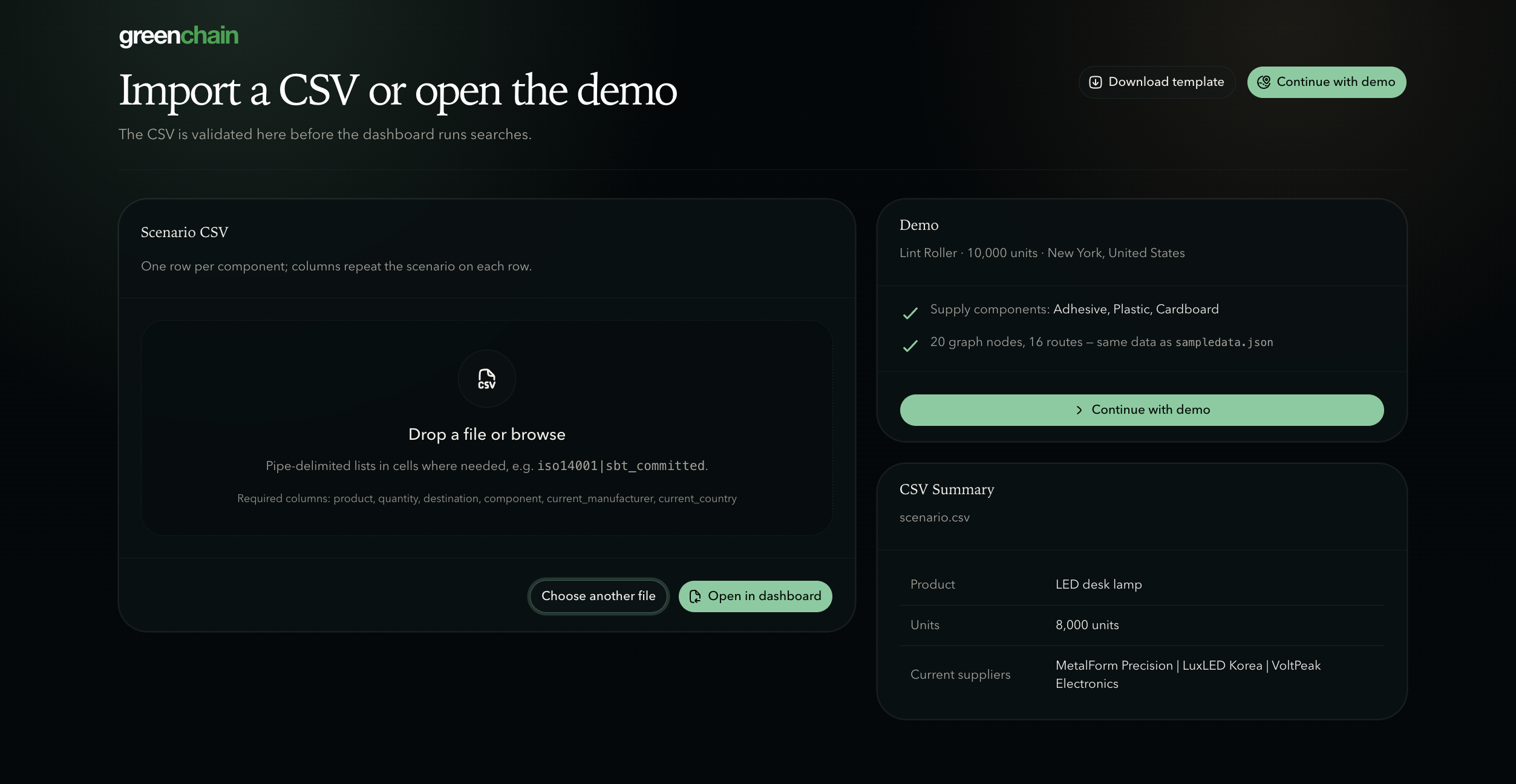Click the Required columns hint text
The image size is (1516, 784).
pyautogui.click(x=486, y=498)
